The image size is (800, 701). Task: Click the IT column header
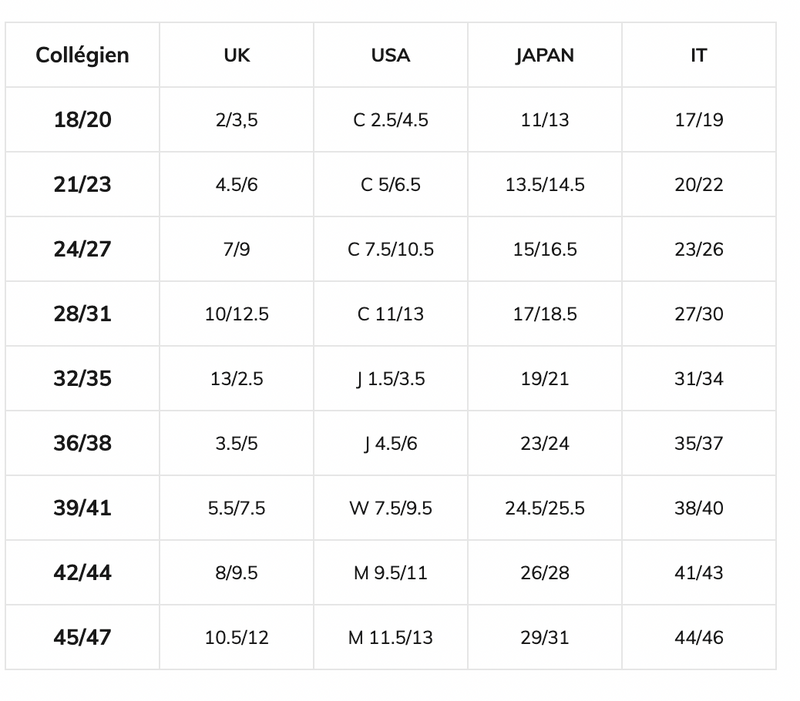tap(698, 55)
